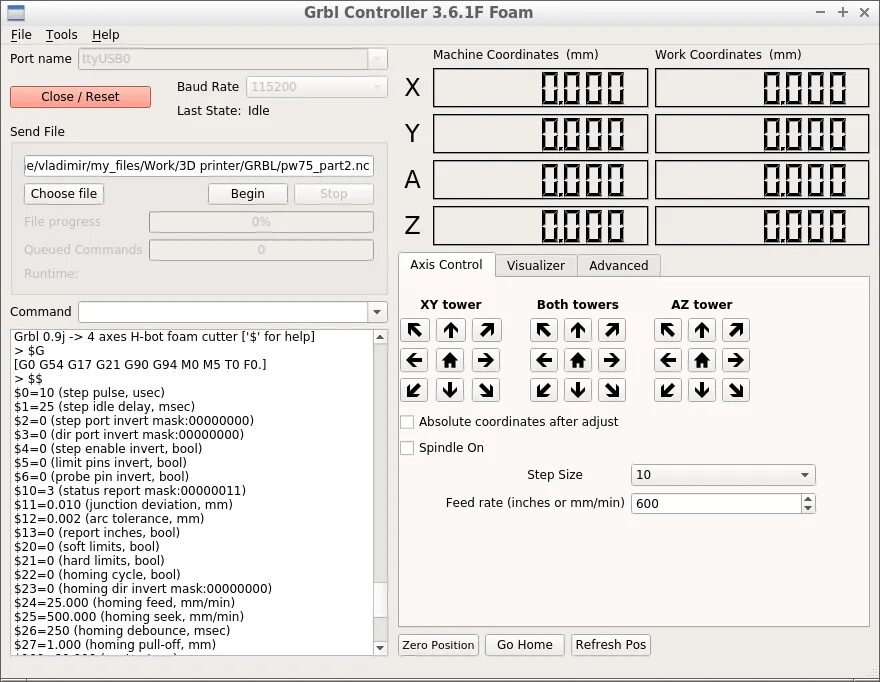Select the '$10=3 (status report mask' log line
Screen dimensions: 880x682
point(130,491)
